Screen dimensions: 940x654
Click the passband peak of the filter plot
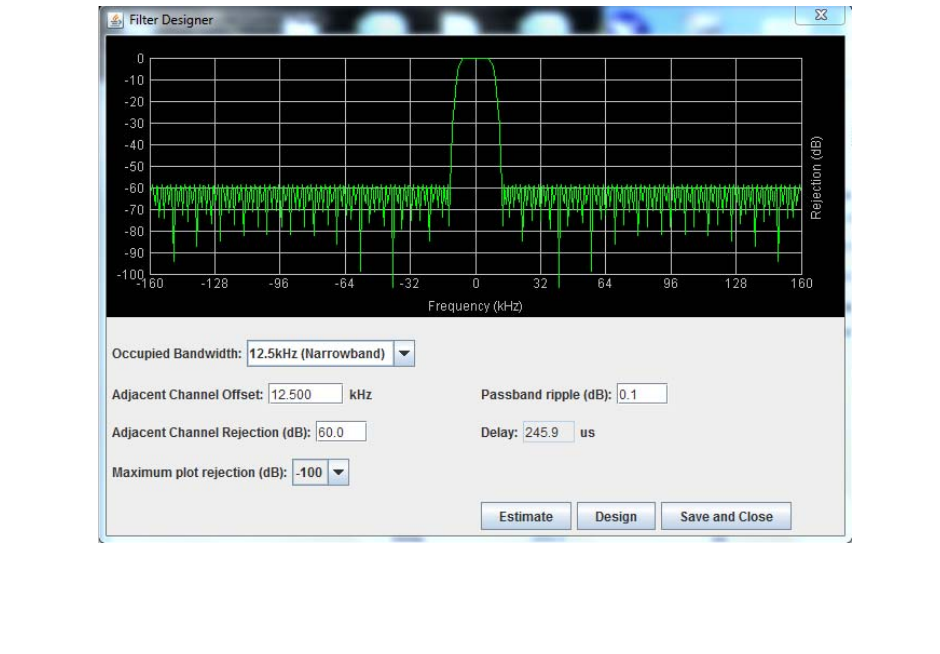click(475, 59)
